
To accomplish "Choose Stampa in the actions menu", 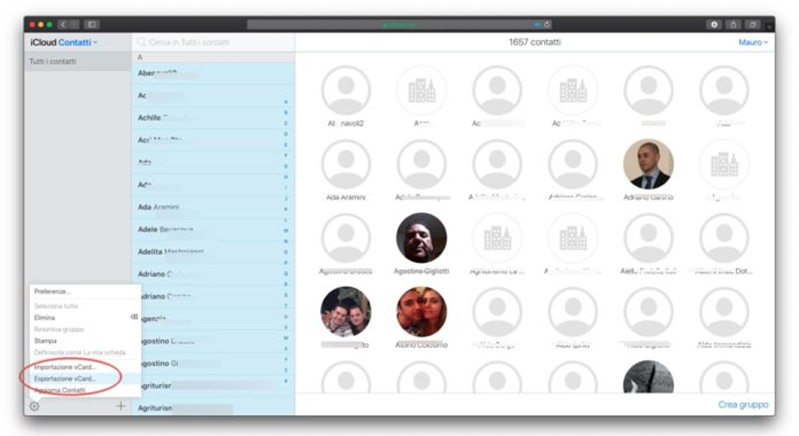I will click(x=45, y=341).
